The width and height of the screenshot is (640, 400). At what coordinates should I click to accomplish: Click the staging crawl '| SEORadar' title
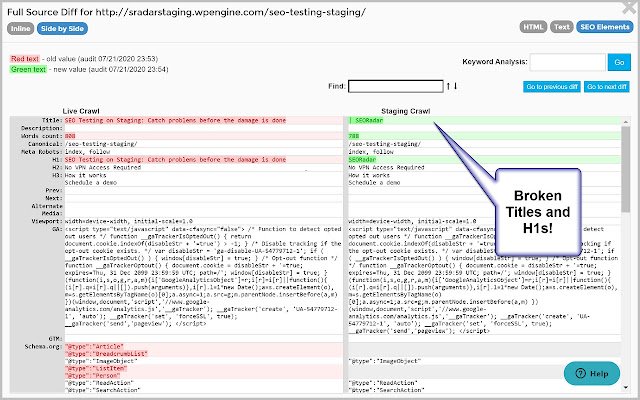coord(366,120)
